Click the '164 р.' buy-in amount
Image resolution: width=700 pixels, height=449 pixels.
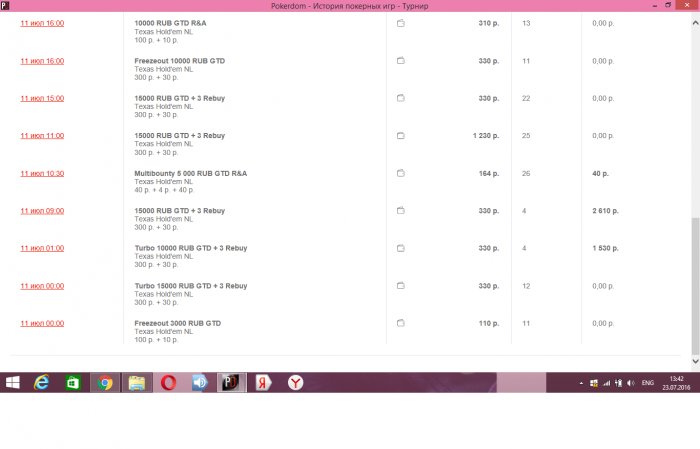coord(489,173)
